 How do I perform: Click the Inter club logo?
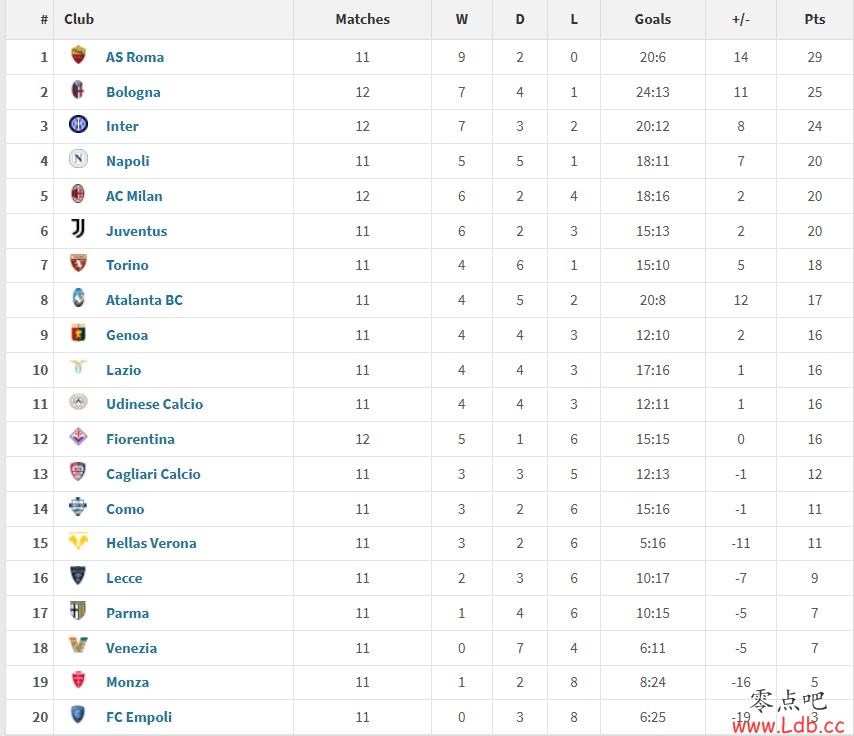78,124
